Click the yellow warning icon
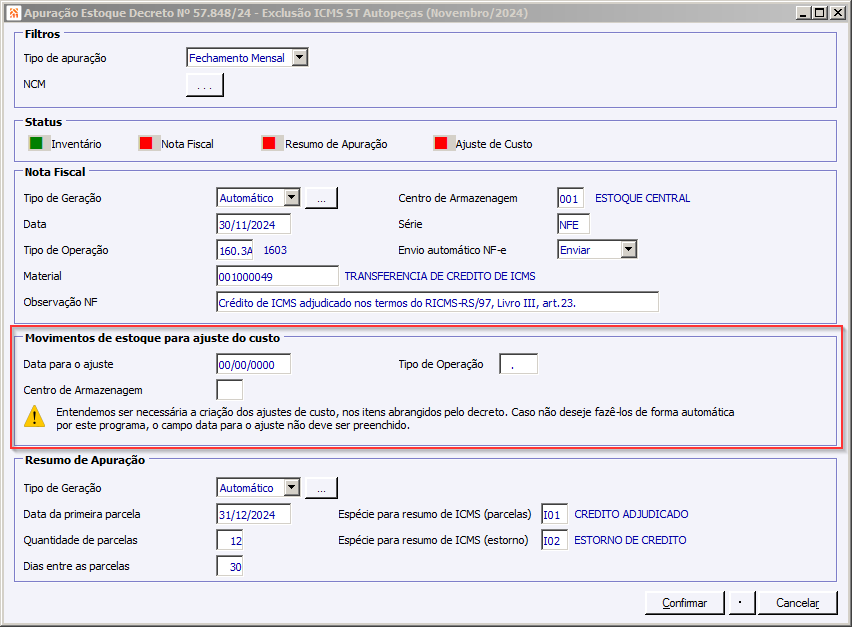852x627 pixels. 34,416
